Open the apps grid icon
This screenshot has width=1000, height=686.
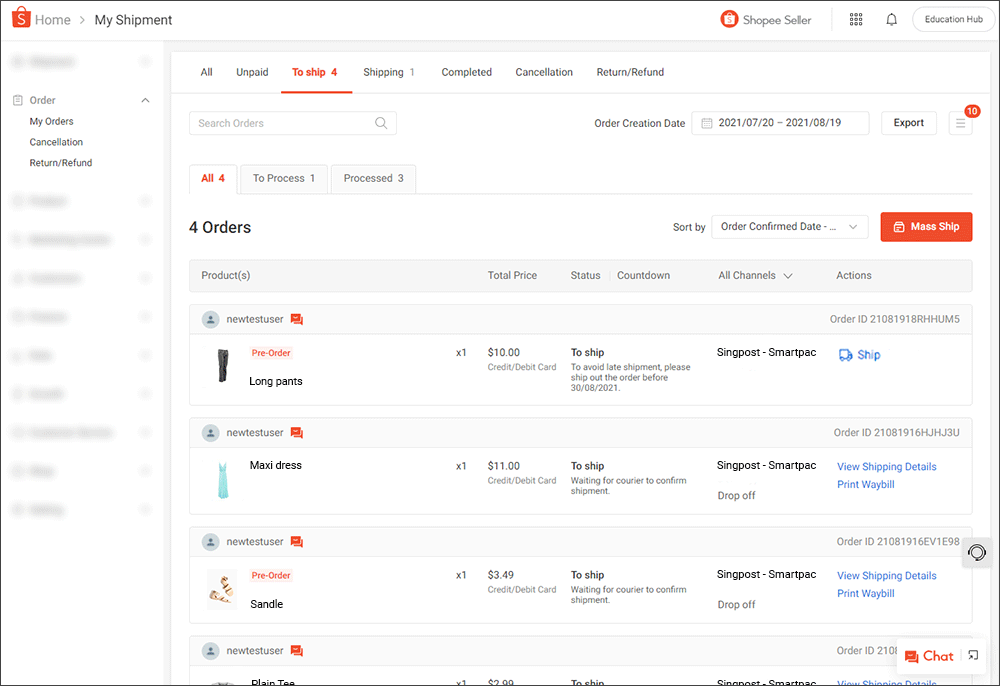(x=856, y=19)
